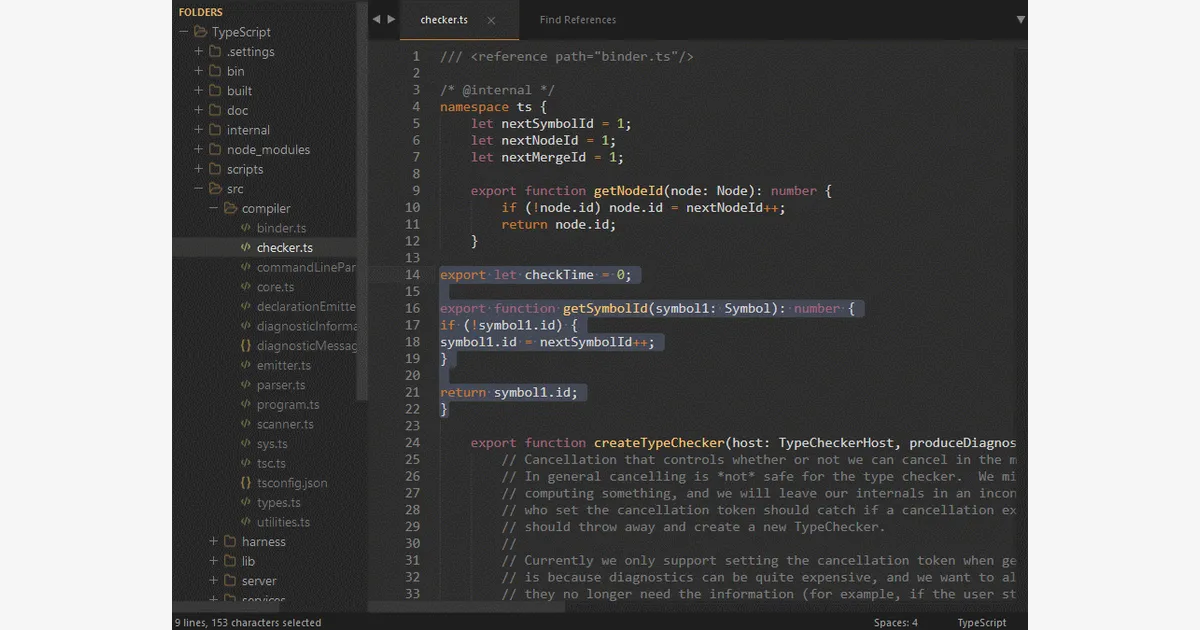This screenshot has width=1200, height=630.
Task: Switch to the checker.ts tab
Action: (x=444, y=20)
